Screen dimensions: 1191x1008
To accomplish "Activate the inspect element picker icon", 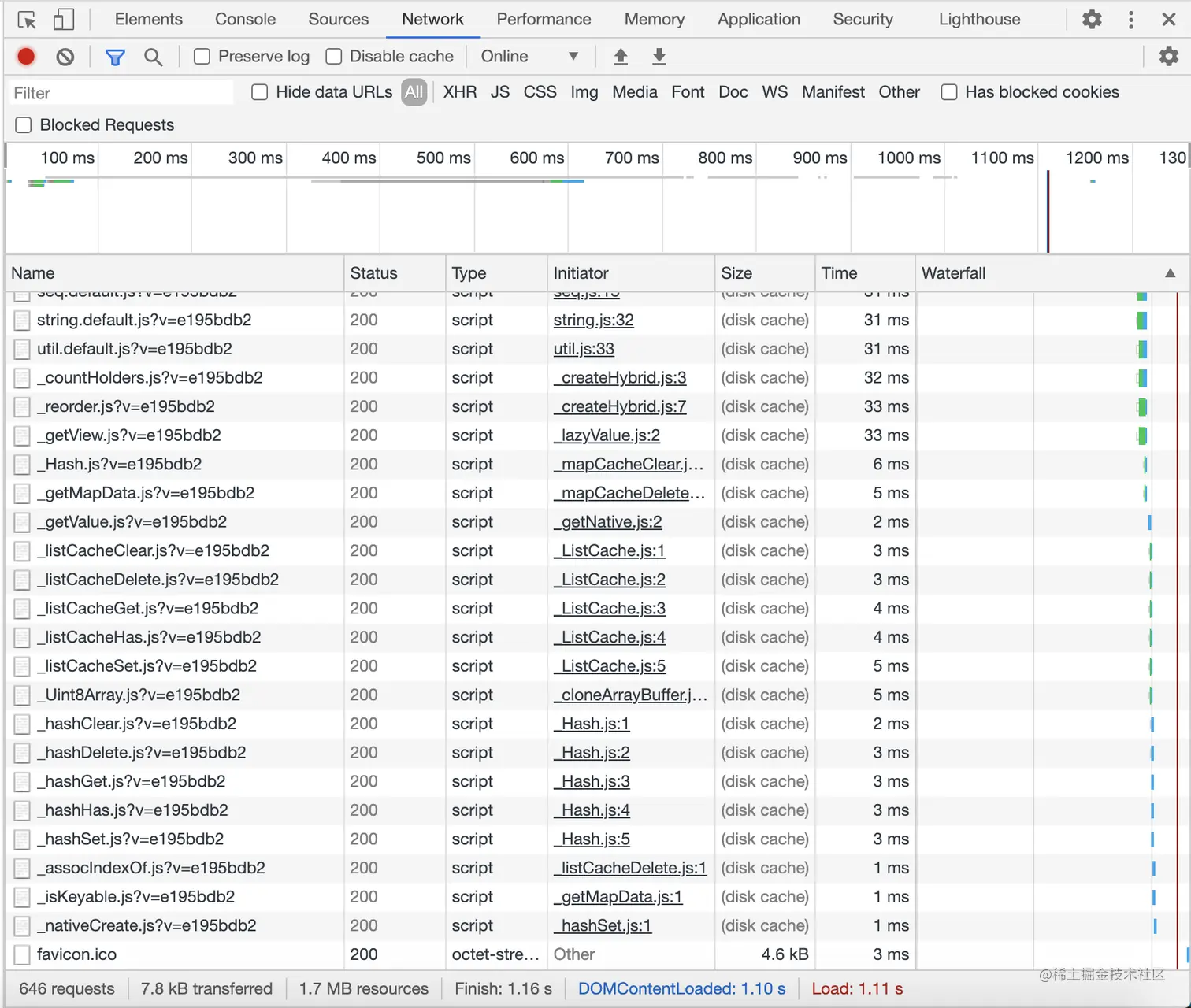I will pyautogui.click(x=27, y=20).
